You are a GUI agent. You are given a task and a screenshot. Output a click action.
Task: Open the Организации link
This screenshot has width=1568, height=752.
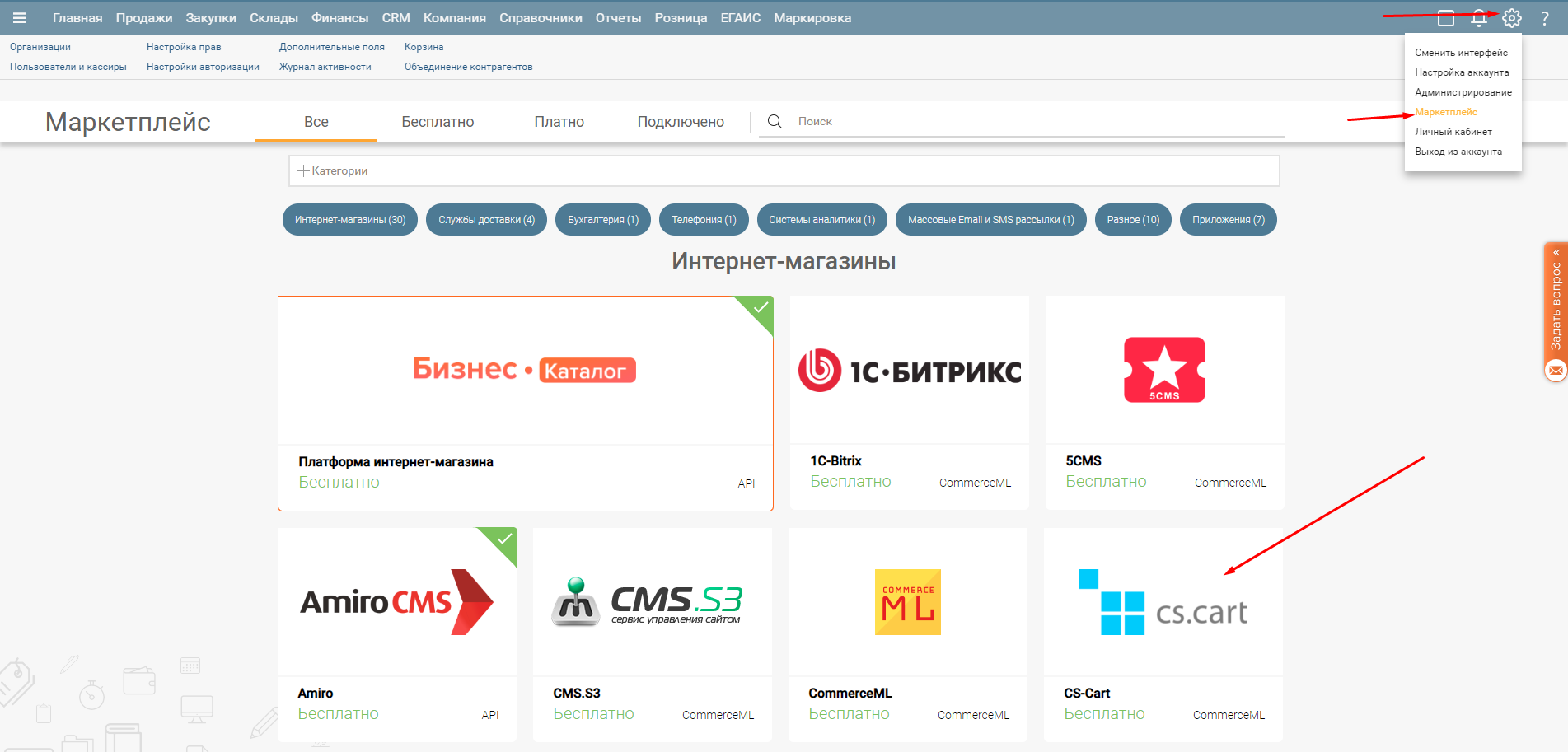tap(40, 47)
